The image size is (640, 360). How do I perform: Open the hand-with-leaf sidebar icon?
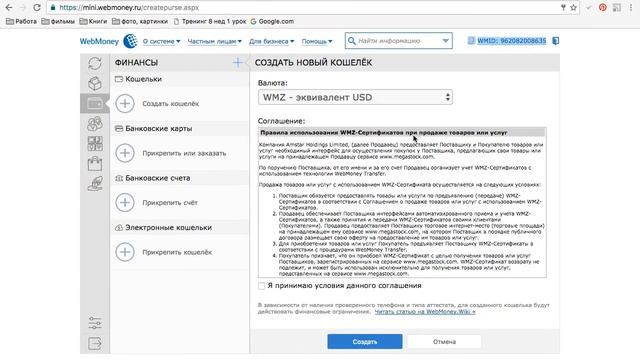[95, 184]
